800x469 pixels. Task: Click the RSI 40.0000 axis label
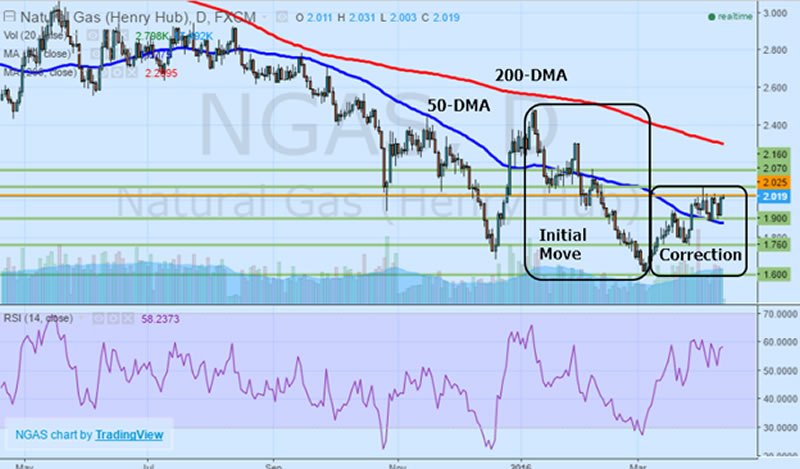(x=780, y=399)
